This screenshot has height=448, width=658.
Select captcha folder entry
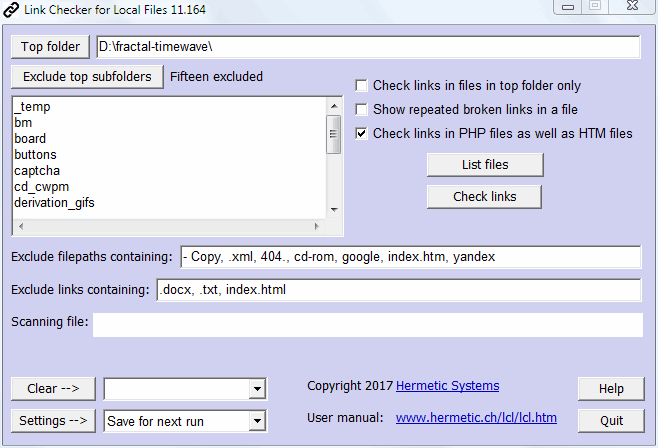point(37,171)
